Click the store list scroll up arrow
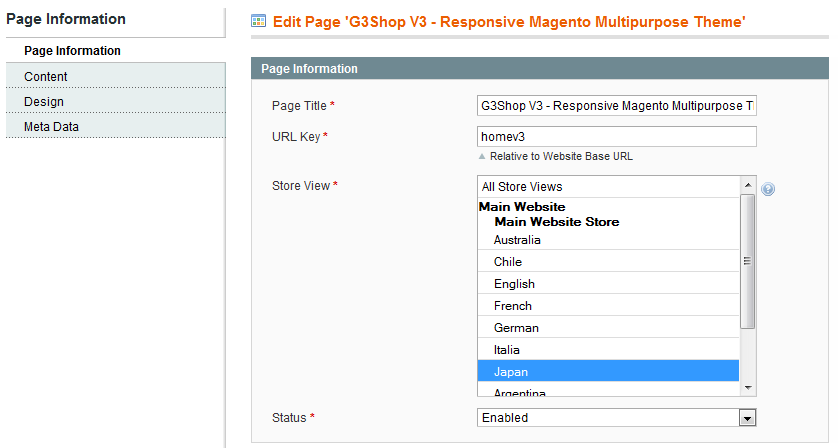The width and height of the screenshot is (838, 448). (x=748, y=185)
